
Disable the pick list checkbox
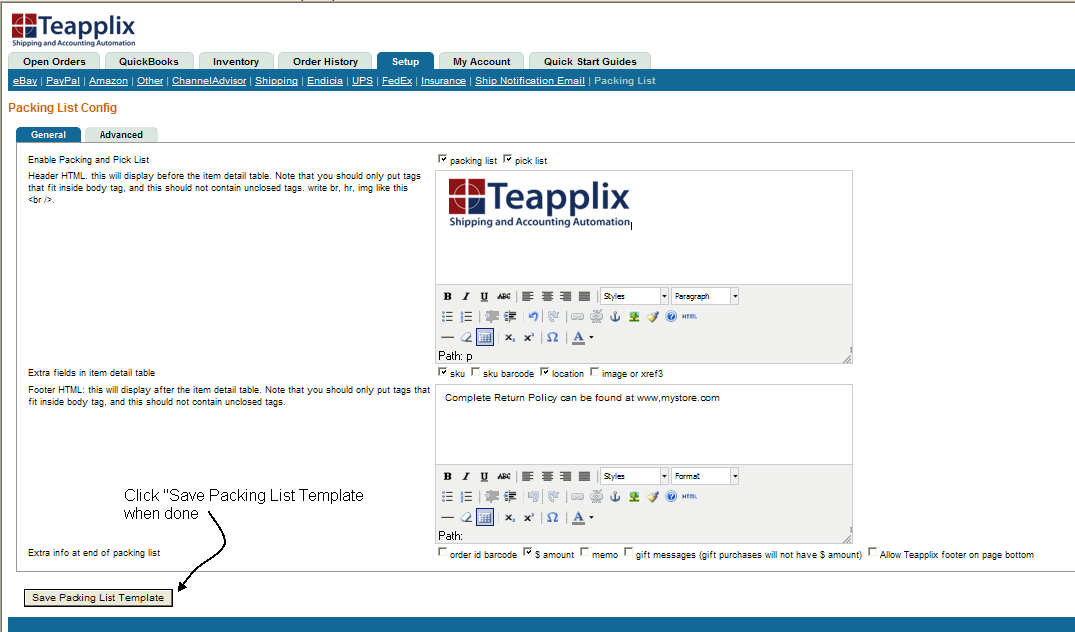pos(507,159)
